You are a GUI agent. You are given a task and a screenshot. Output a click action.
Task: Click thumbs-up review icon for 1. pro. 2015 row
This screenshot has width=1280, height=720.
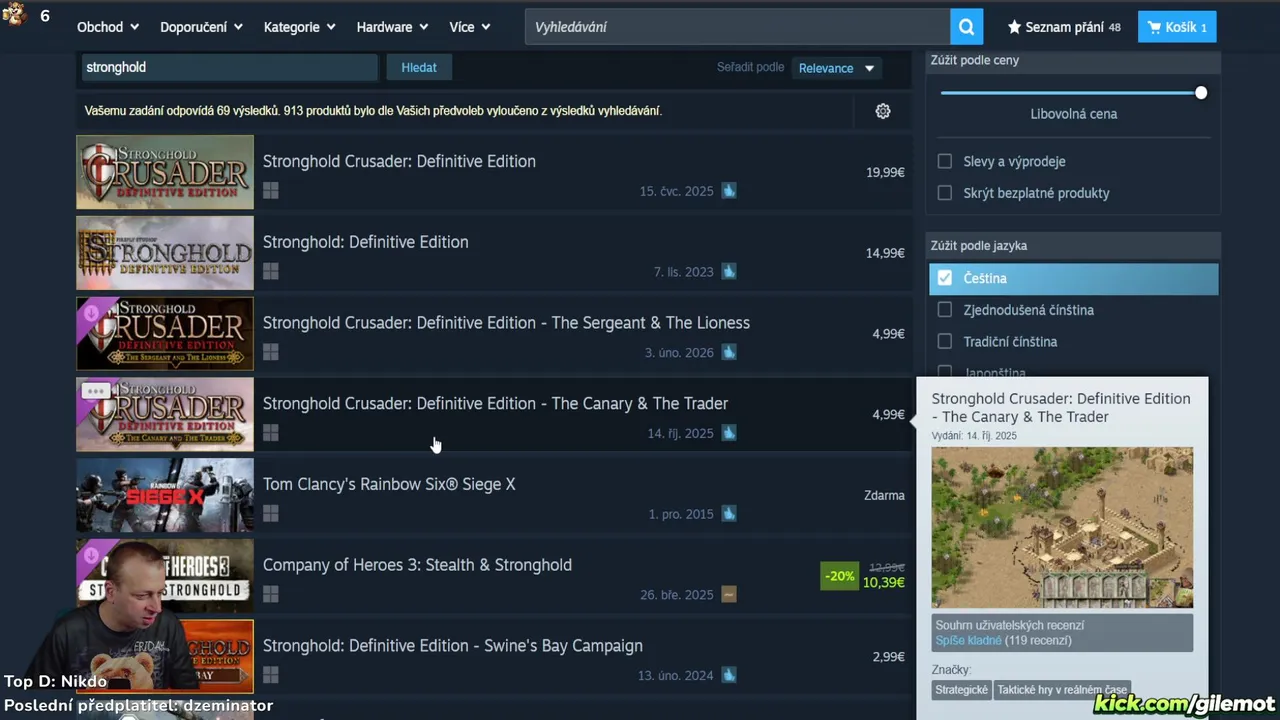coord(729,514)
